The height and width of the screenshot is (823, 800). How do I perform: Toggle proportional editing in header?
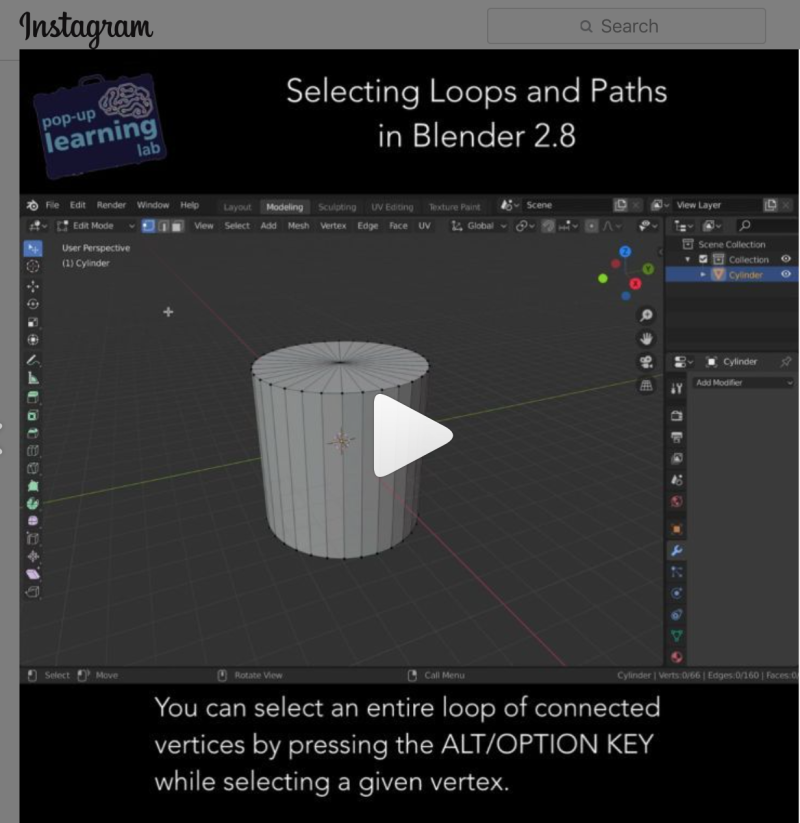(x=592, y=226)
